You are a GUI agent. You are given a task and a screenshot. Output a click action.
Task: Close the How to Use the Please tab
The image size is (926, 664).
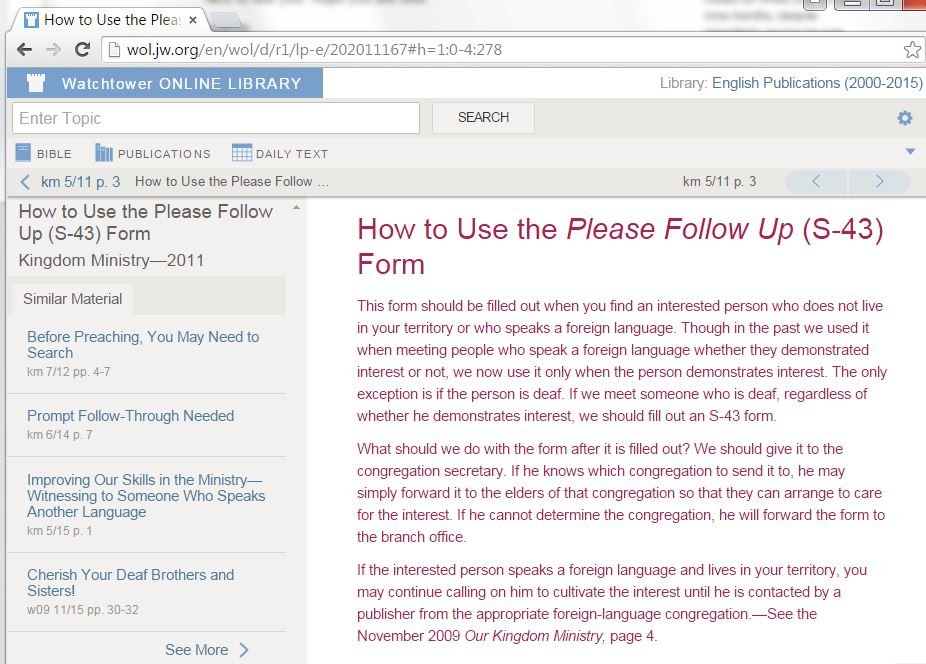pyautogui.click(x=193, y=20)
